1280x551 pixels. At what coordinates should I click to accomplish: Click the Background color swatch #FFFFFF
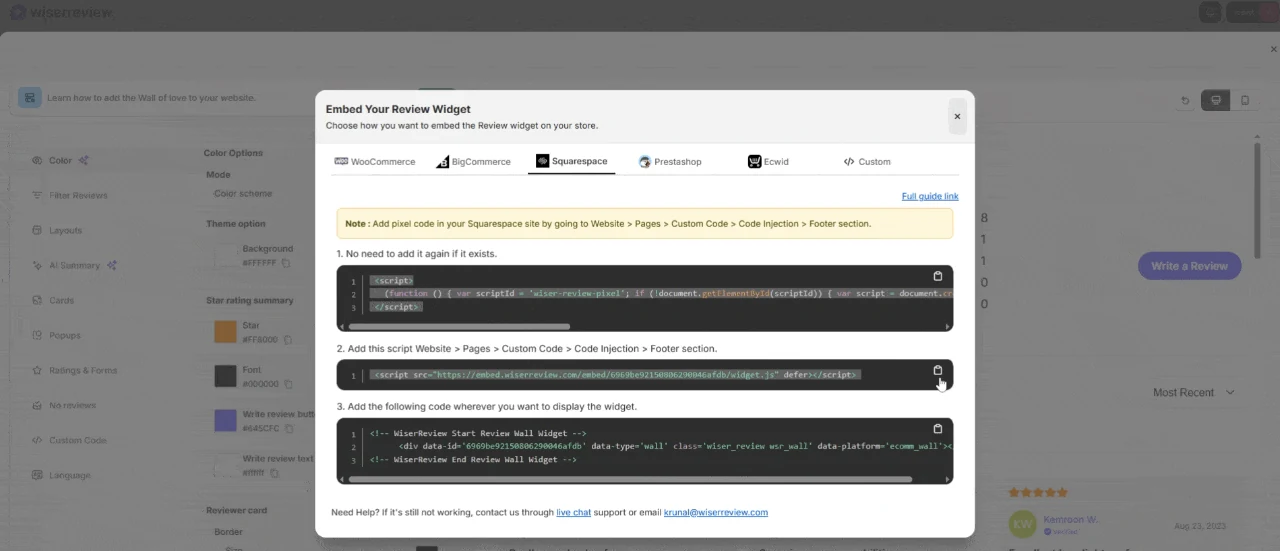click(x=225, y=256)
